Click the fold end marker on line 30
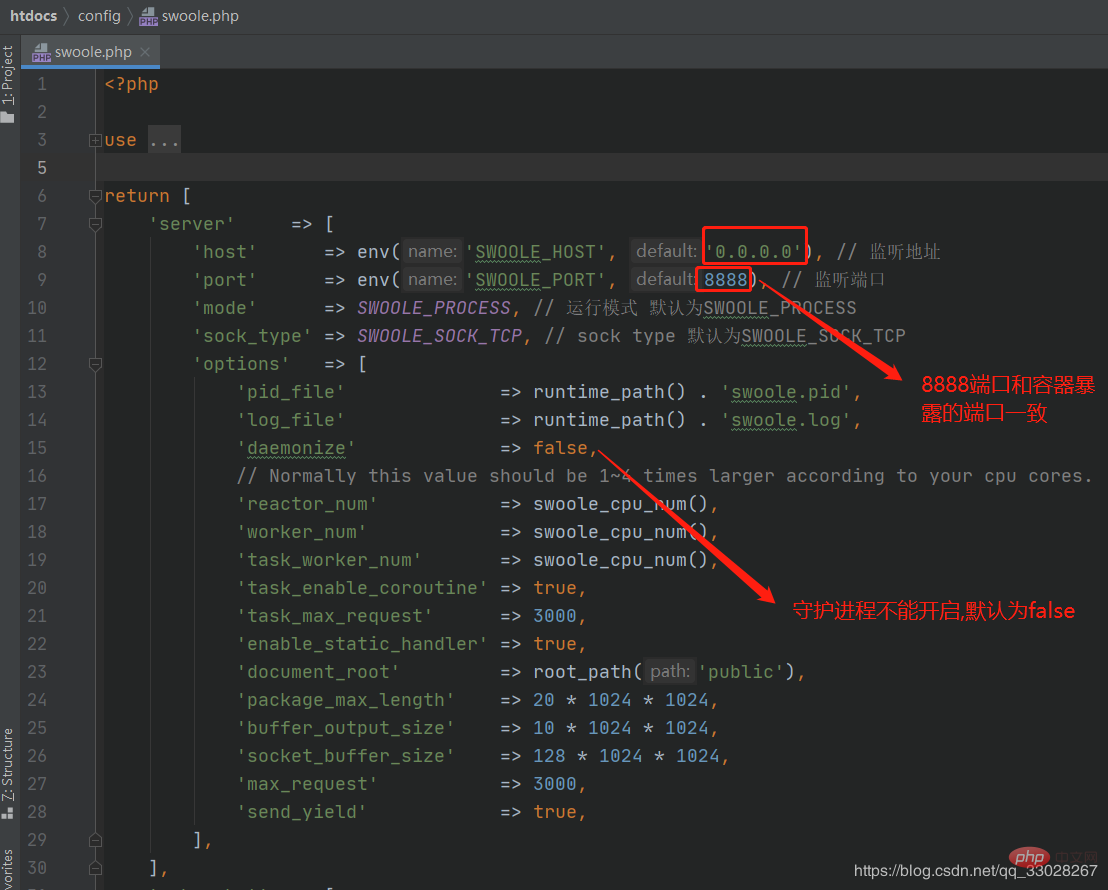The width and height of the screenshot is (1108, 890). point(95,868)
